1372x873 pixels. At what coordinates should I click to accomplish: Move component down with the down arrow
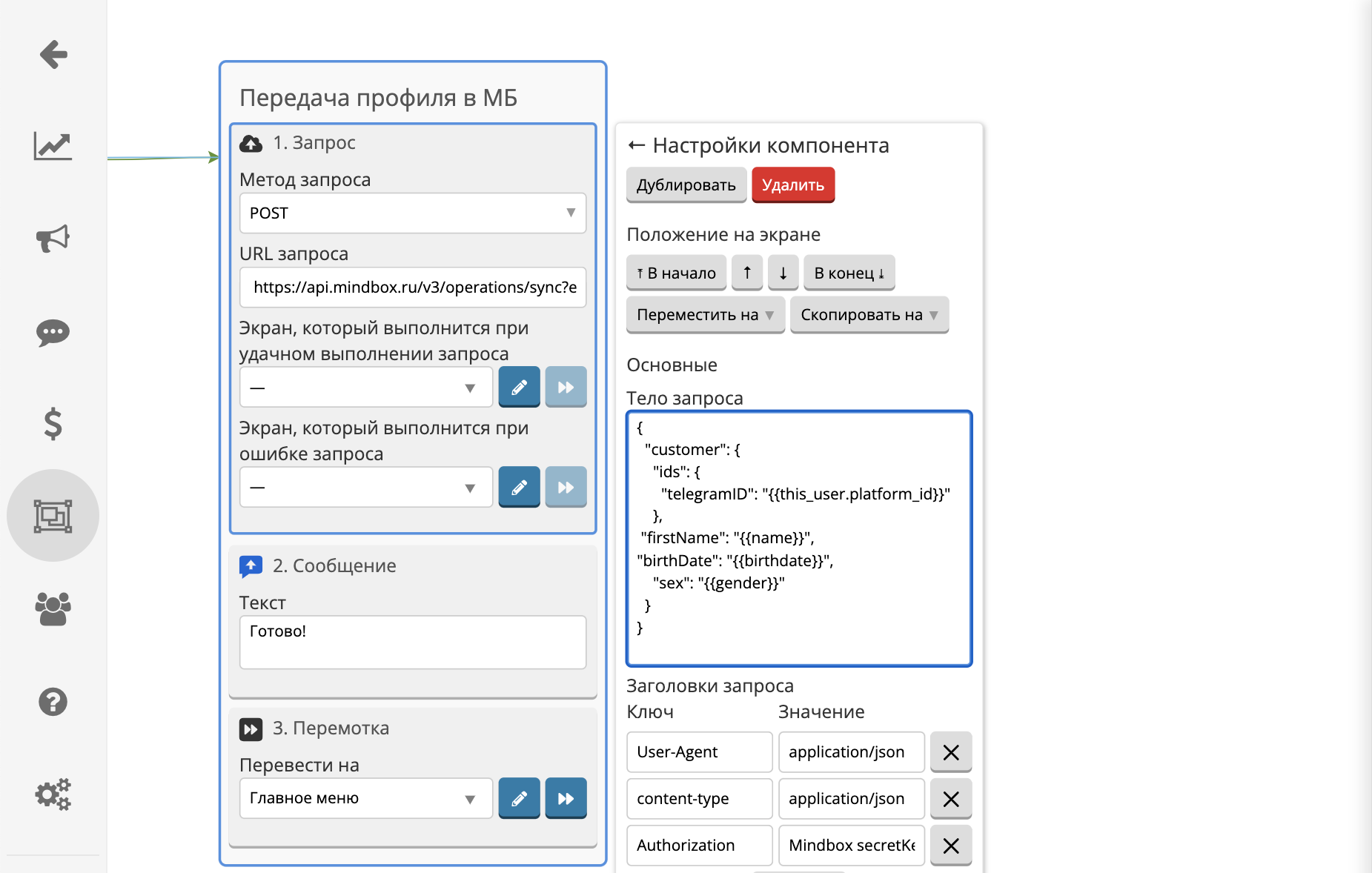tap(783, 273)
